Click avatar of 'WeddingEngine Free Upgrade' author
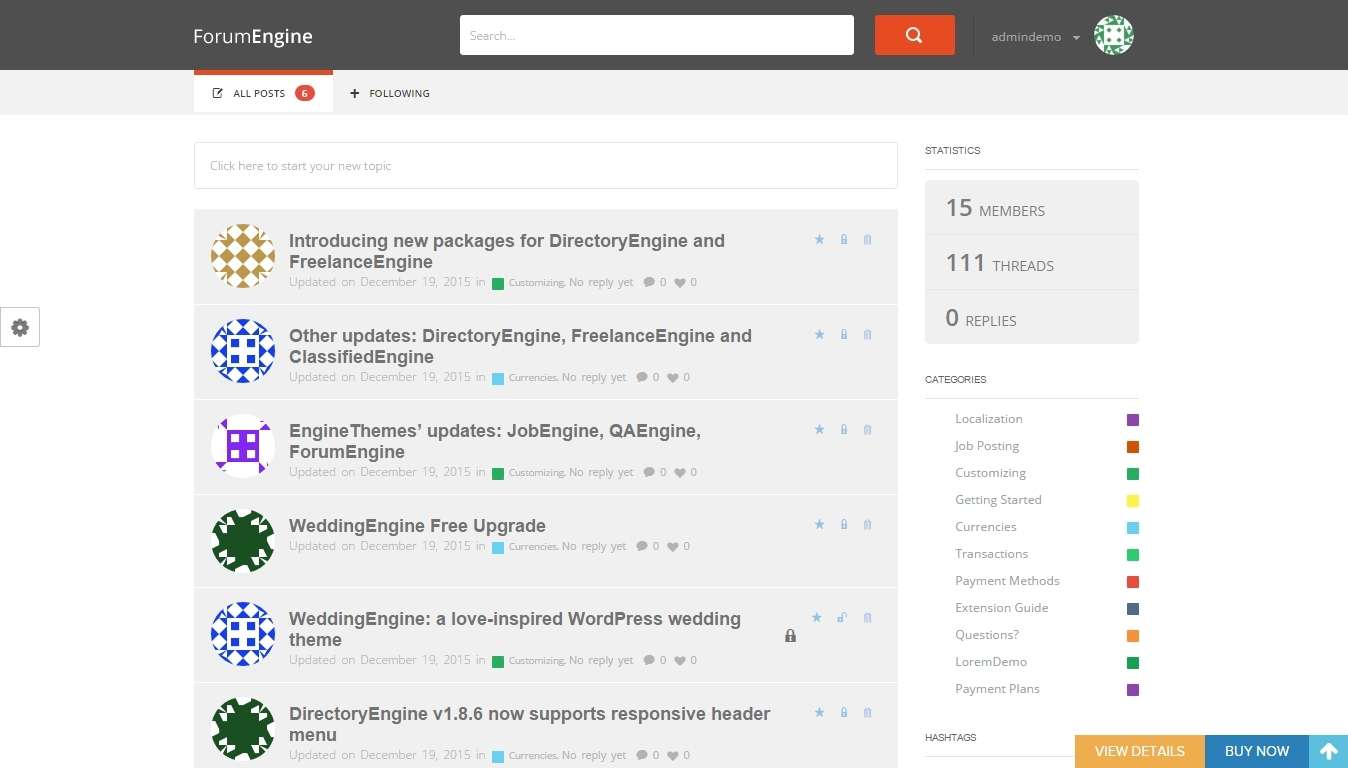The image size is (1348, 768). coord(243,541)
